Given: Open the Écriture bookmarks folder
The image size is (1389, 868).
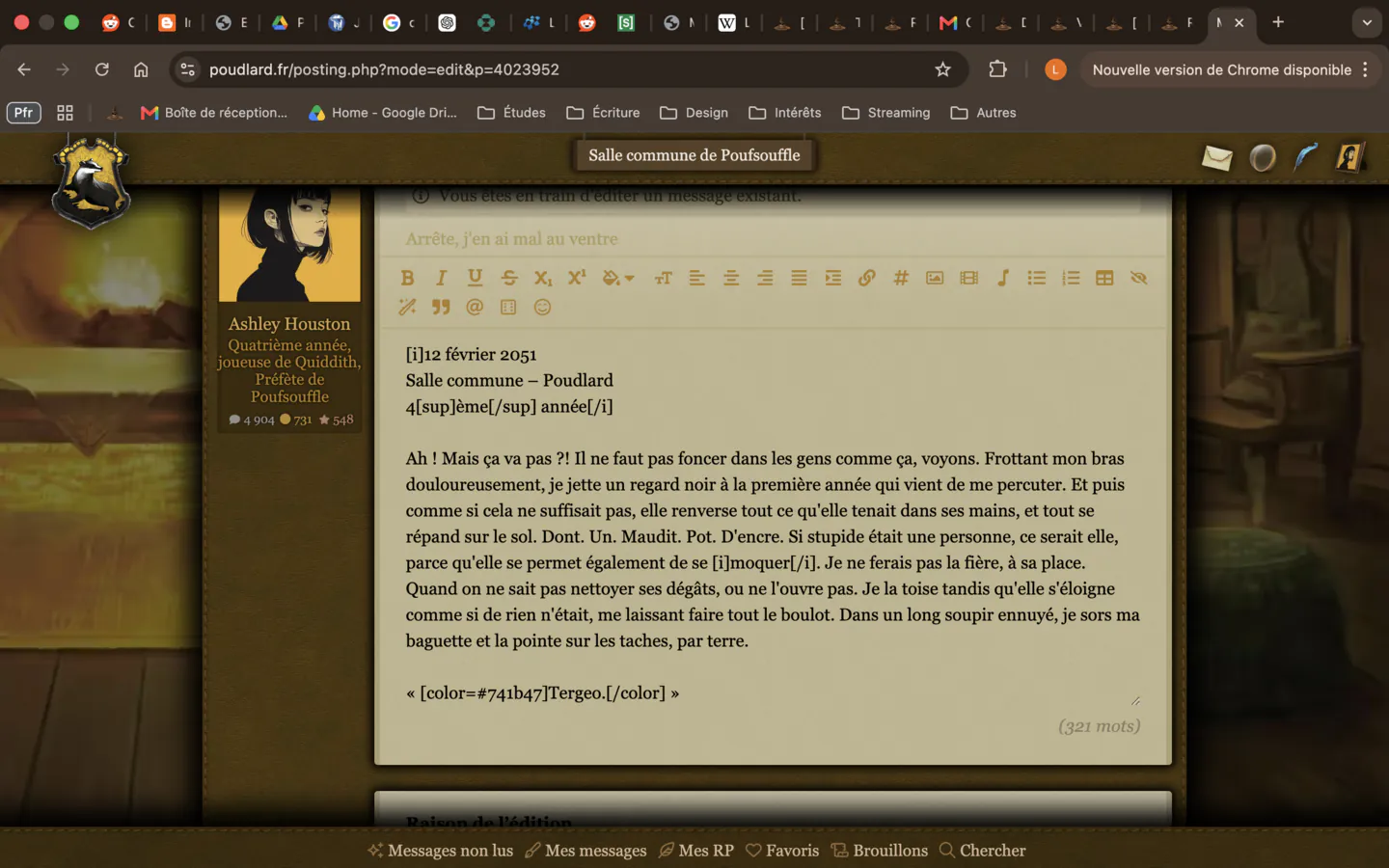Looking at the screenshot, I should coord(603,113).
